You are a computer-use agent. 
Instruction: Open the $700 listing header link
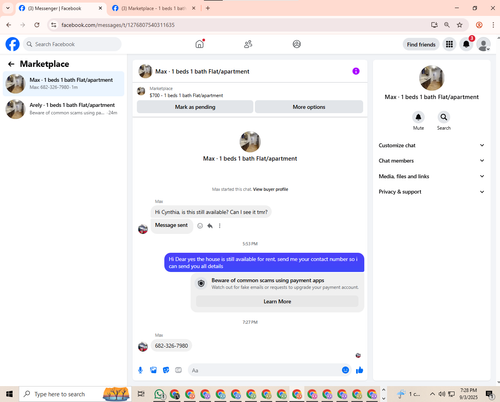[x=186, y=95]
